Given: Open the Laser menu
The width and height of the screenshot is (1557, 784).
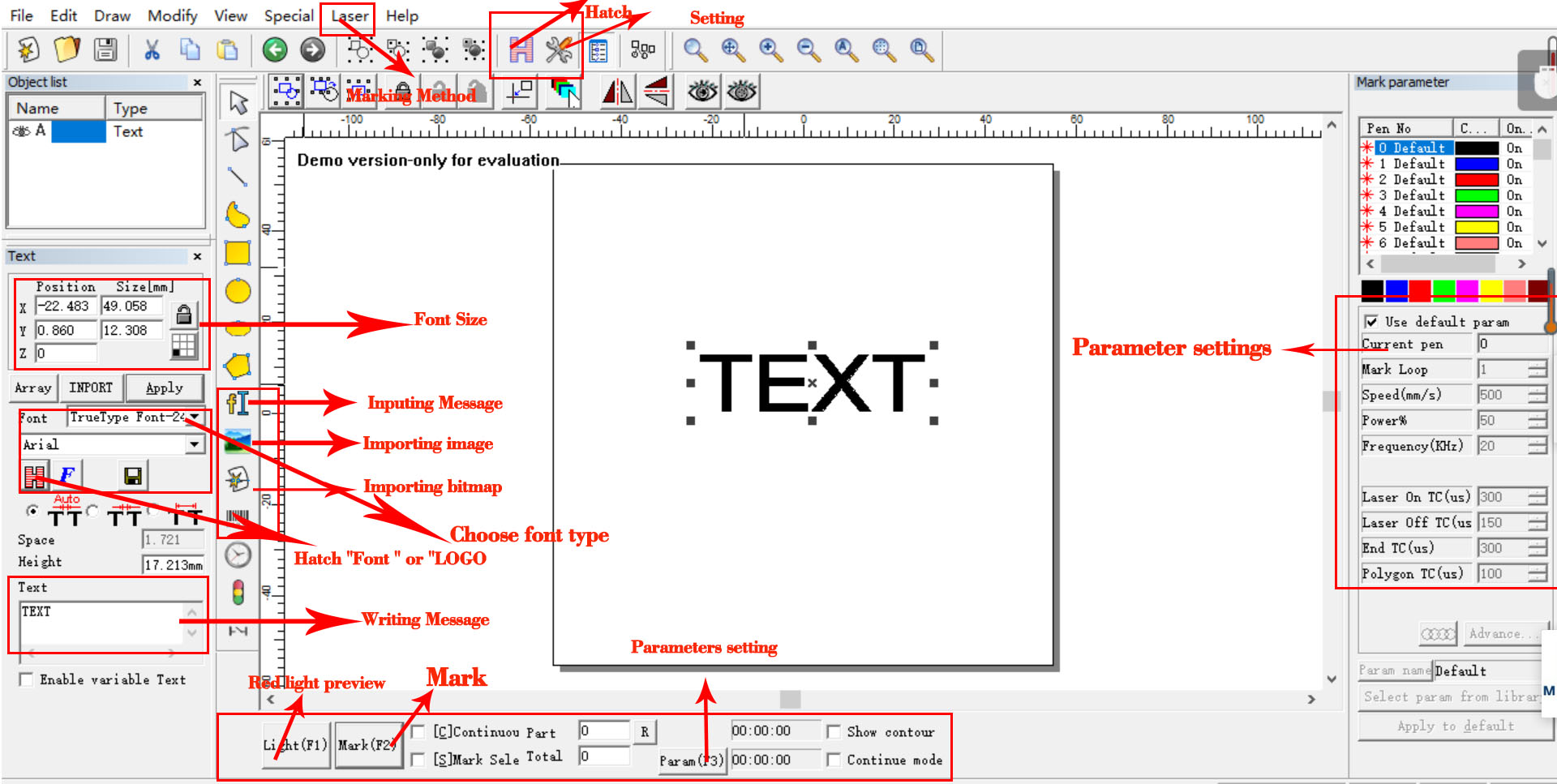Looking at the screenshot, I should 350,15.
